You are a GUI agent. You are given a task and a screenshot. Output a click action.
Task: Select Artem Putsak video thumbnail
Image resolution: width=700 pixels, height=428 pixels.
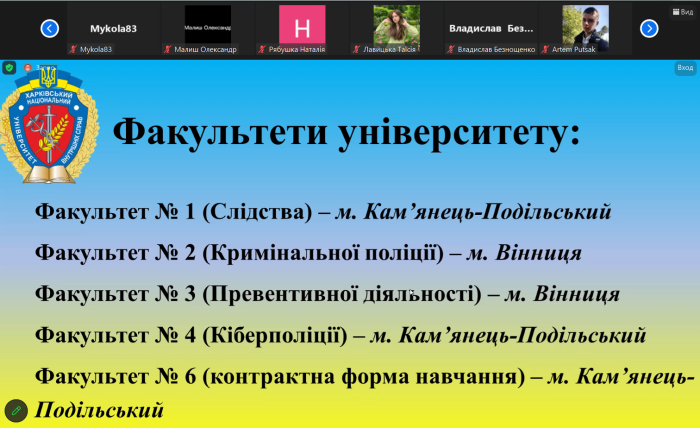click(x=585, y=24)
